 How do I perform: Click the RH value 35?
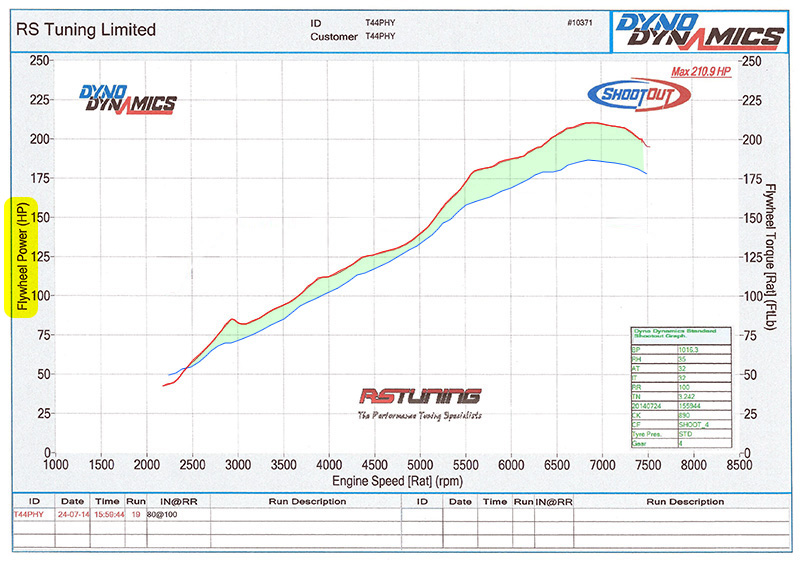[682, 360]
